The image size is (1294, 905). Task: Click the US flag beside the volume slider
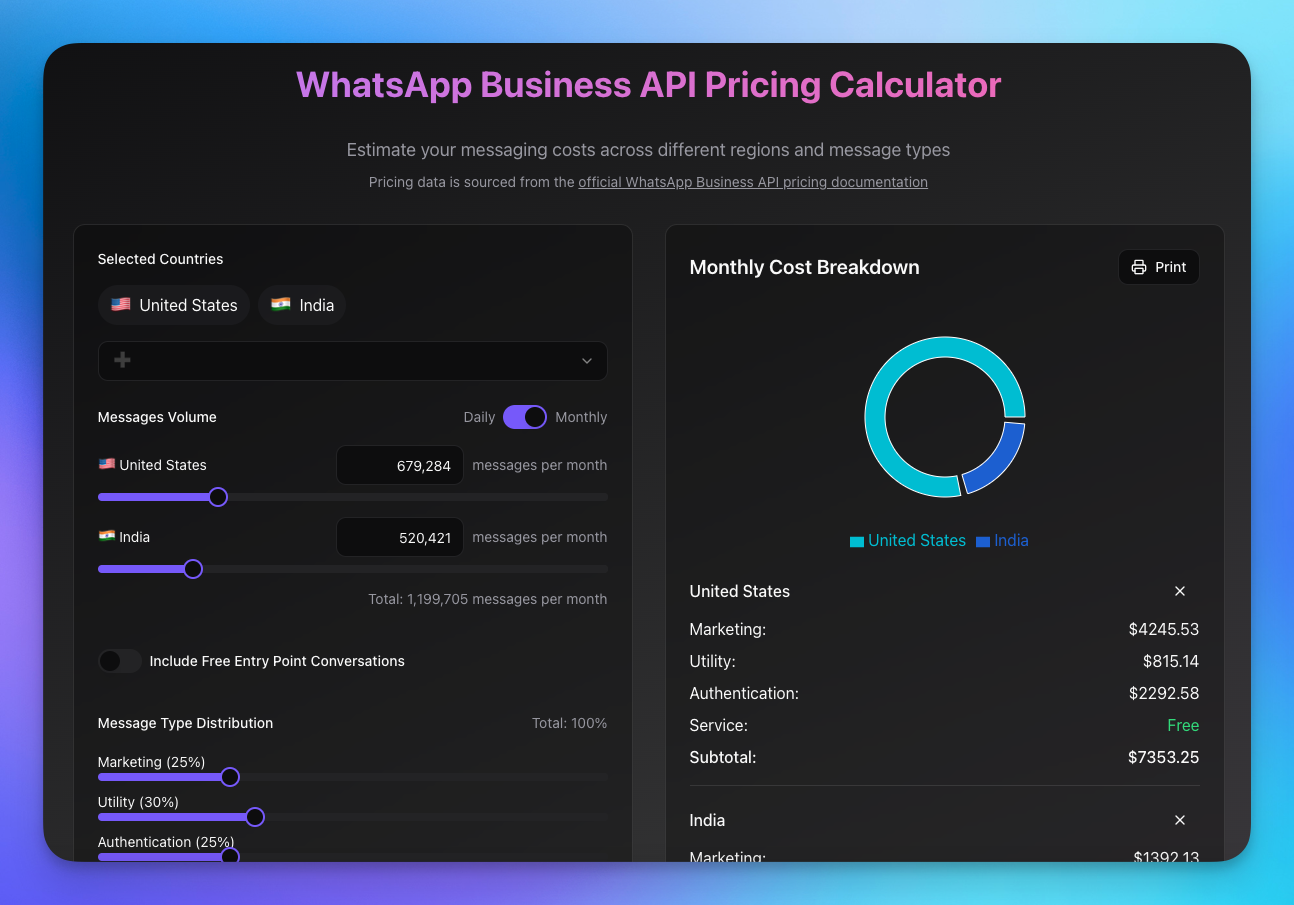coord(106,463)
